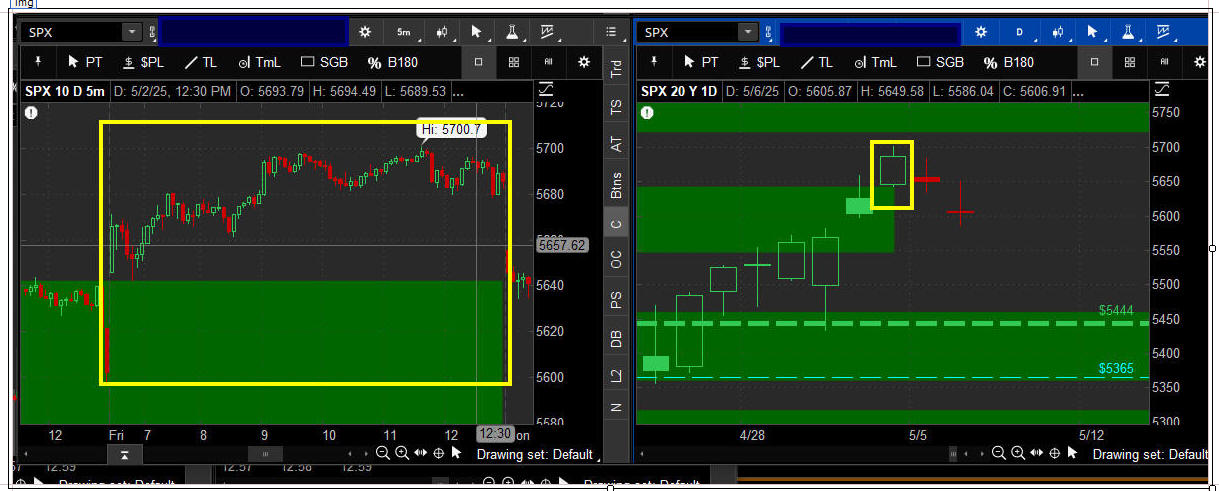This screenshot has height=491, width=1219.
Task: Switch left chart to single-grid layout
Action: 478,62
